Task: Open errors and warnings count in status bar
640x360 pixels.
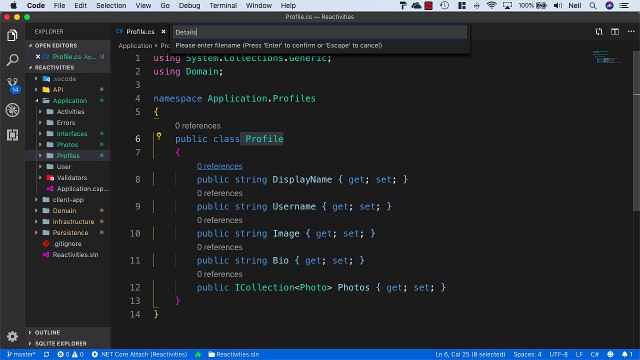Action: tap(70, 354)
